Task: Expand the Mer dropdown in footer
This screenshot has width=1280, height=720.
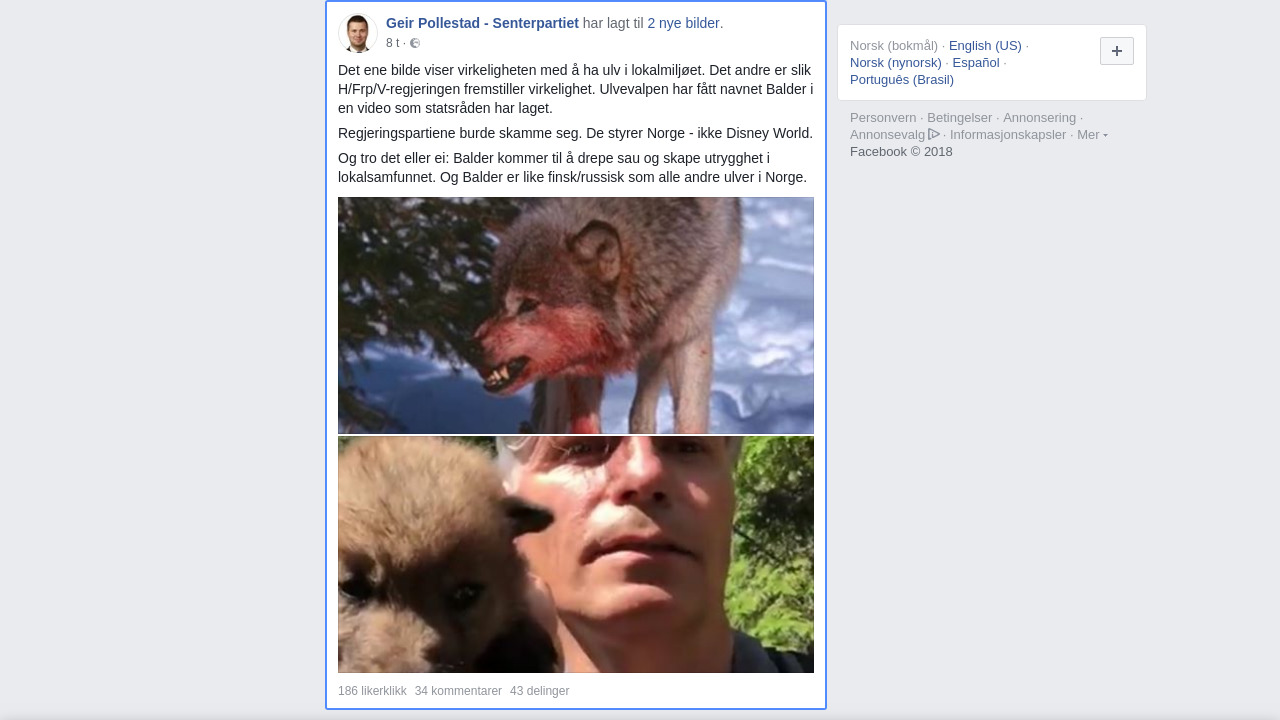Action: point(1092,135)
